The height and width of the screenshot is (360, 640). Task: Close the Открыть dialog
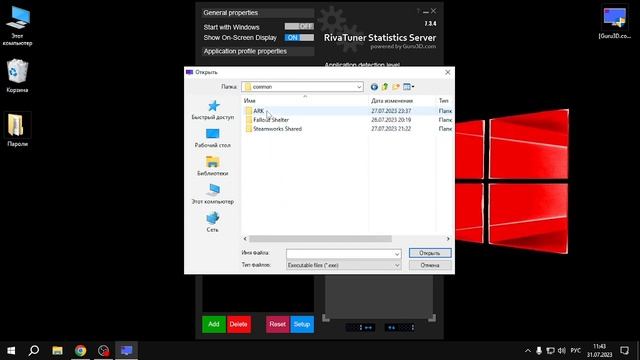pos(447,72)
